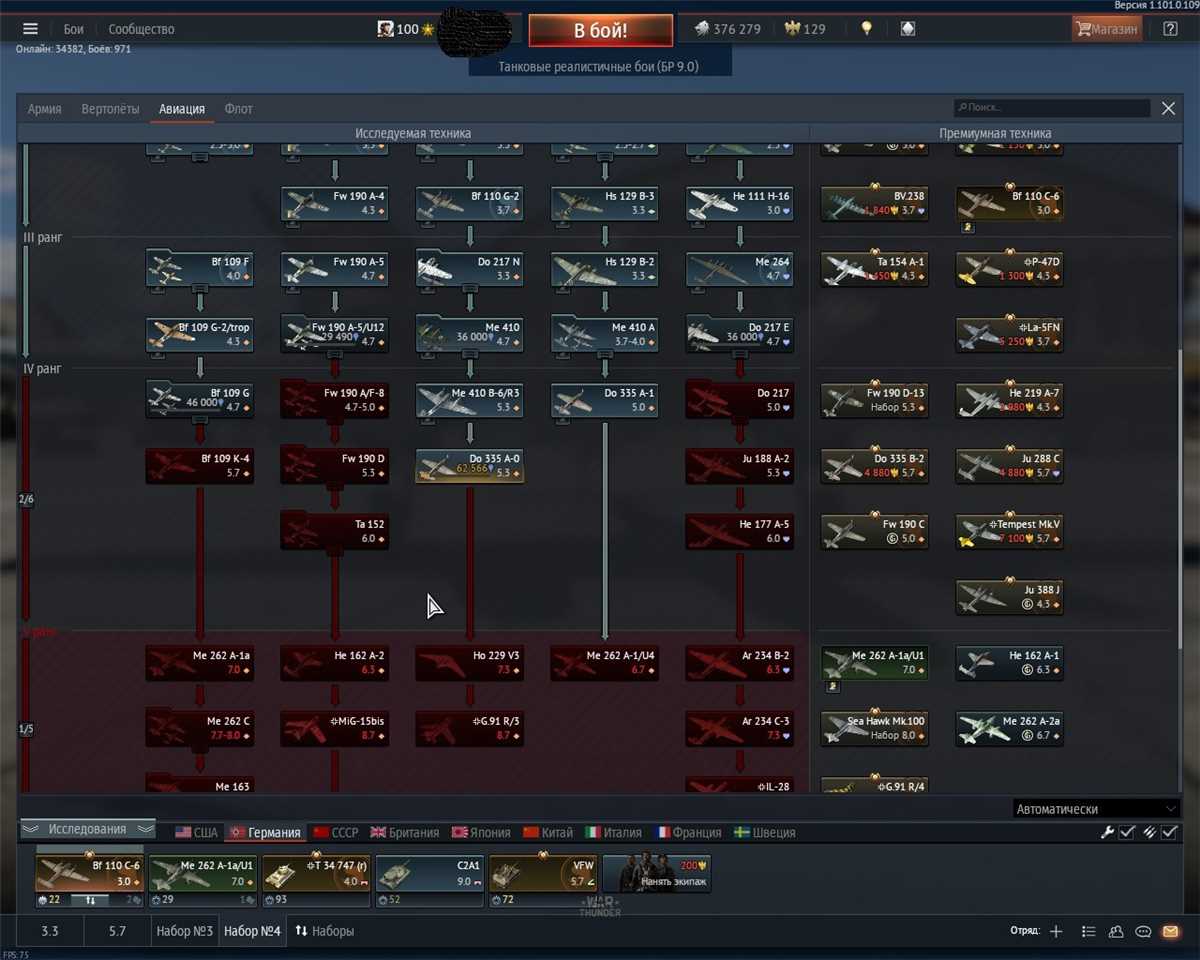Open the Автоматически dropdown
The image size is (1200, 960).
click(x=1096, y=809)
